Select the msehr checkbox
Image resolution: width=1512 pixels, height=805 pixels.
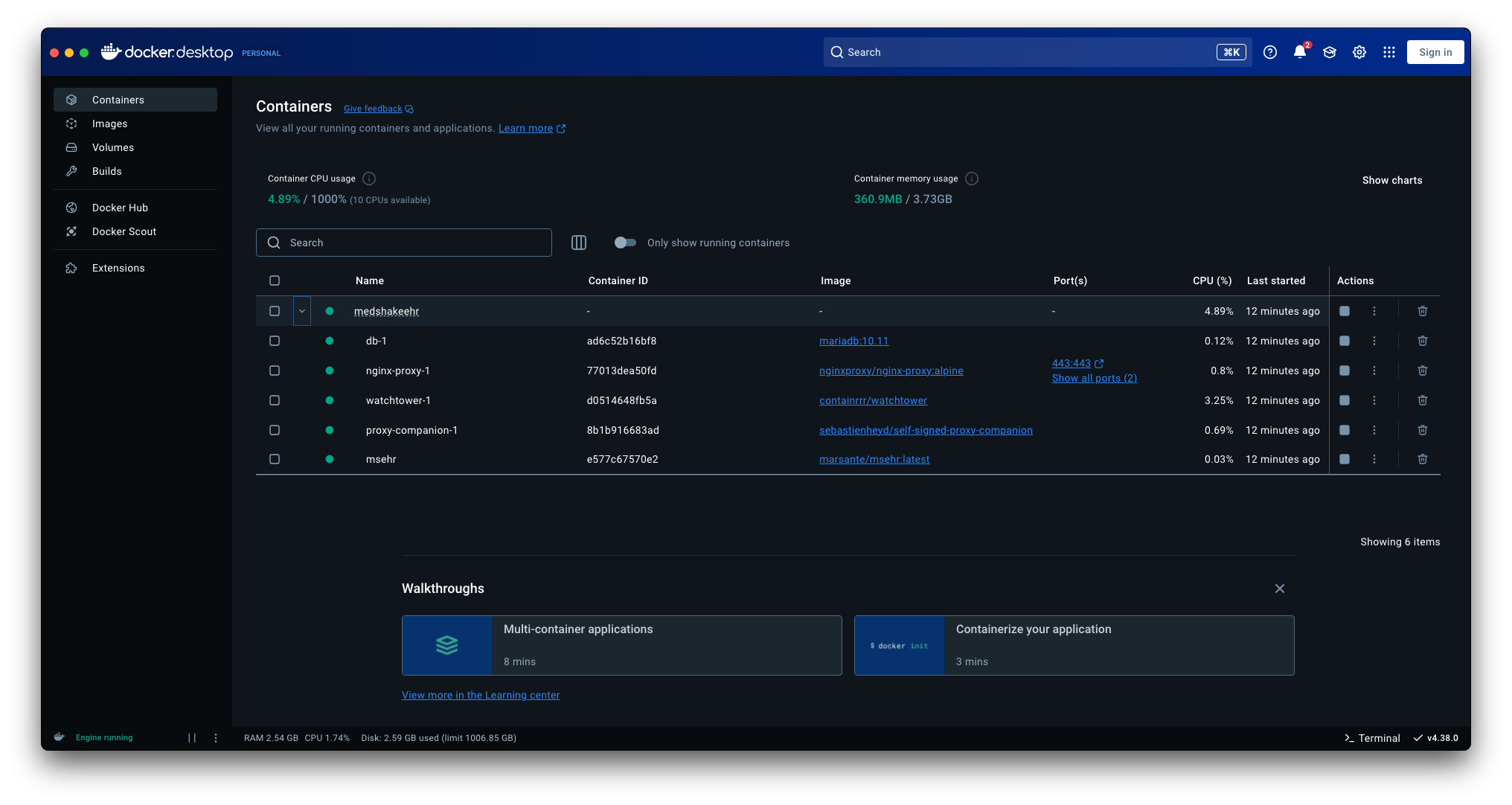(275, 459)
